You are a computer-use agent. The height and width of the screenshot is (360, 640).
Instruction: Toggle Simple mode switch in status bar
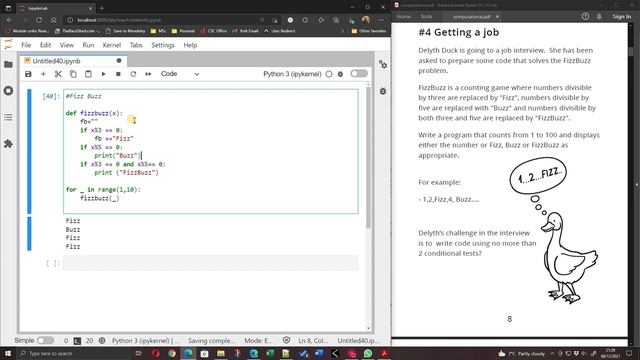point(45,340)
